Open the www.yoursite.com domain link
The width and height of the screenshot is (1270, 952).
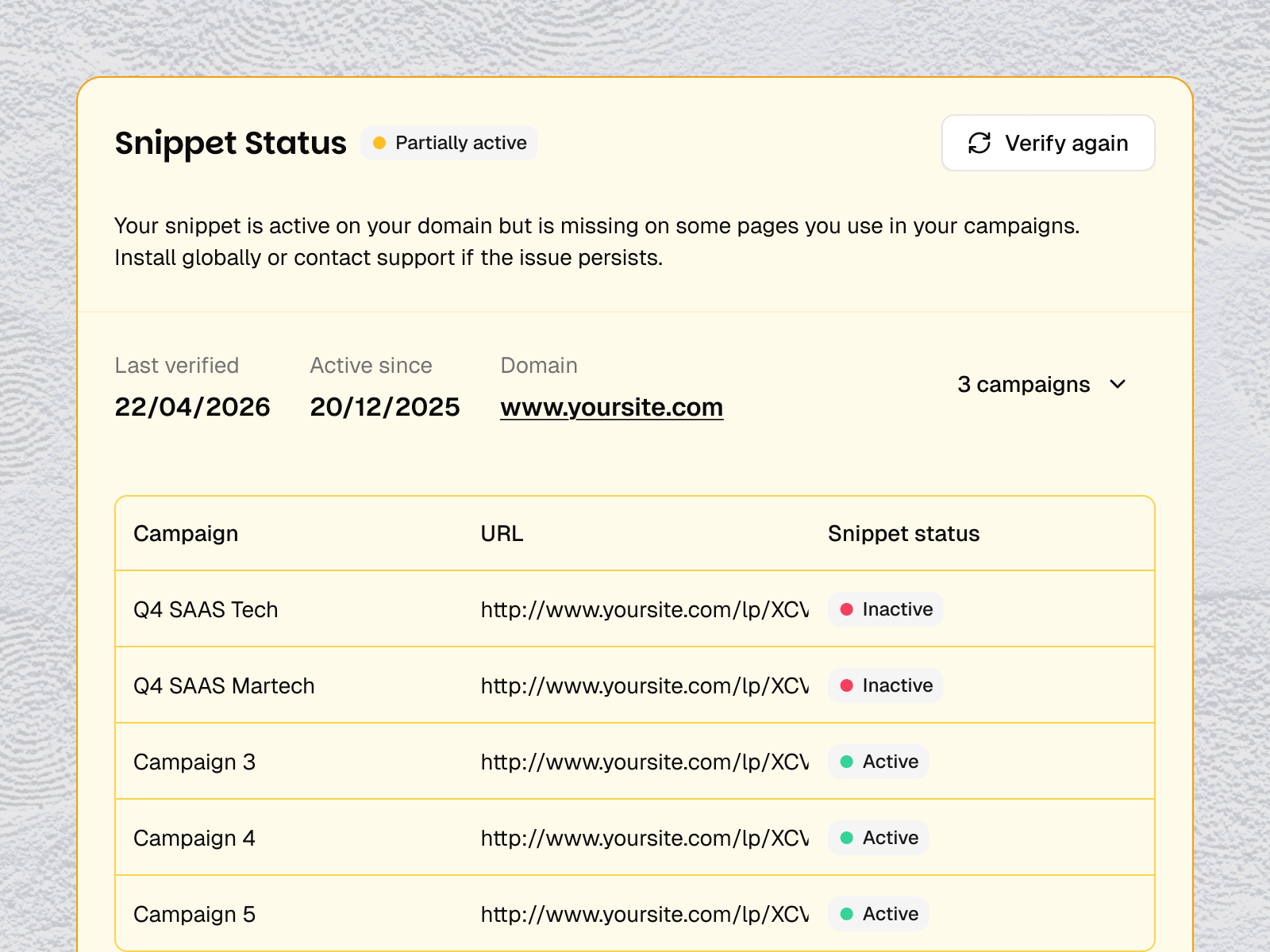(611, 407)
